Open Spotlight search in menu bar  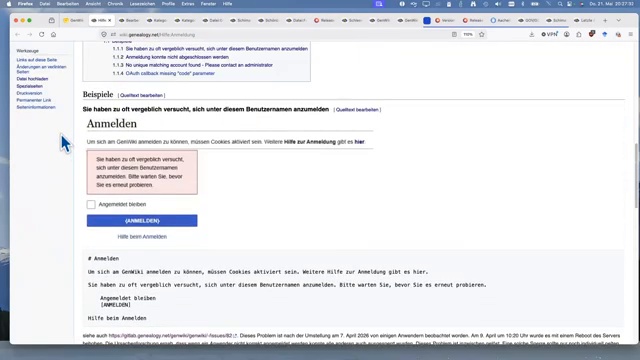(560, 4)
